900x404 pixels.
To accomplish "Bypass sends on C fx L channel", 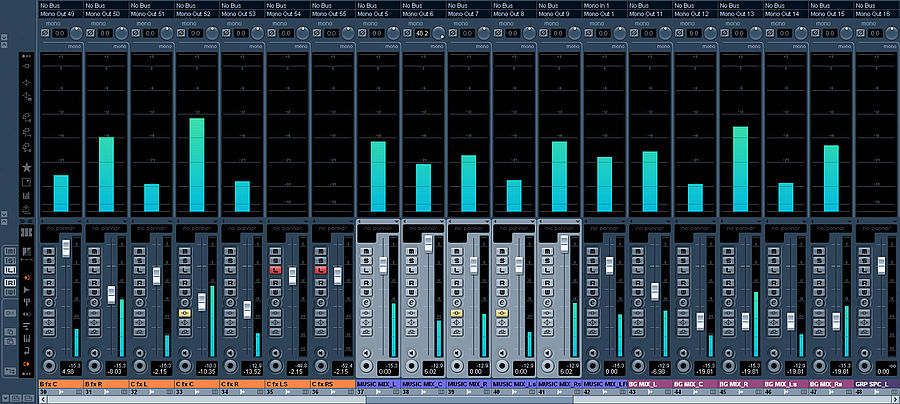I will [x=140, y=332].
